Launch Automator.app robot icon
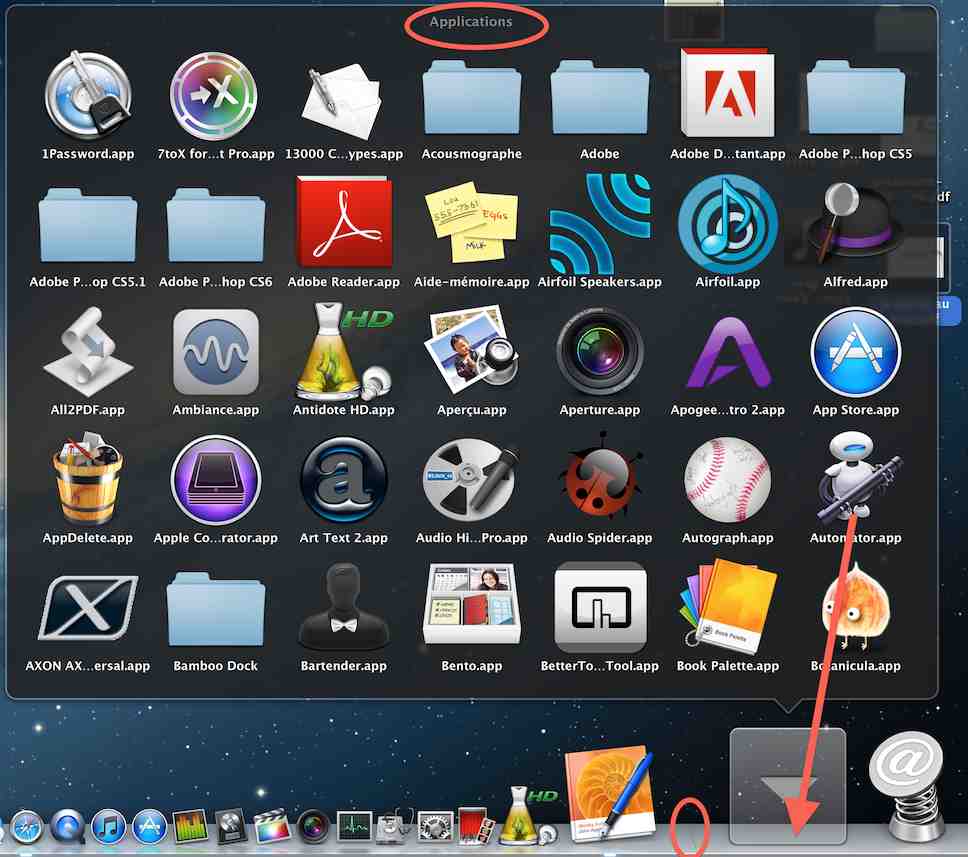The image size is (968, 857). [857, 477]
